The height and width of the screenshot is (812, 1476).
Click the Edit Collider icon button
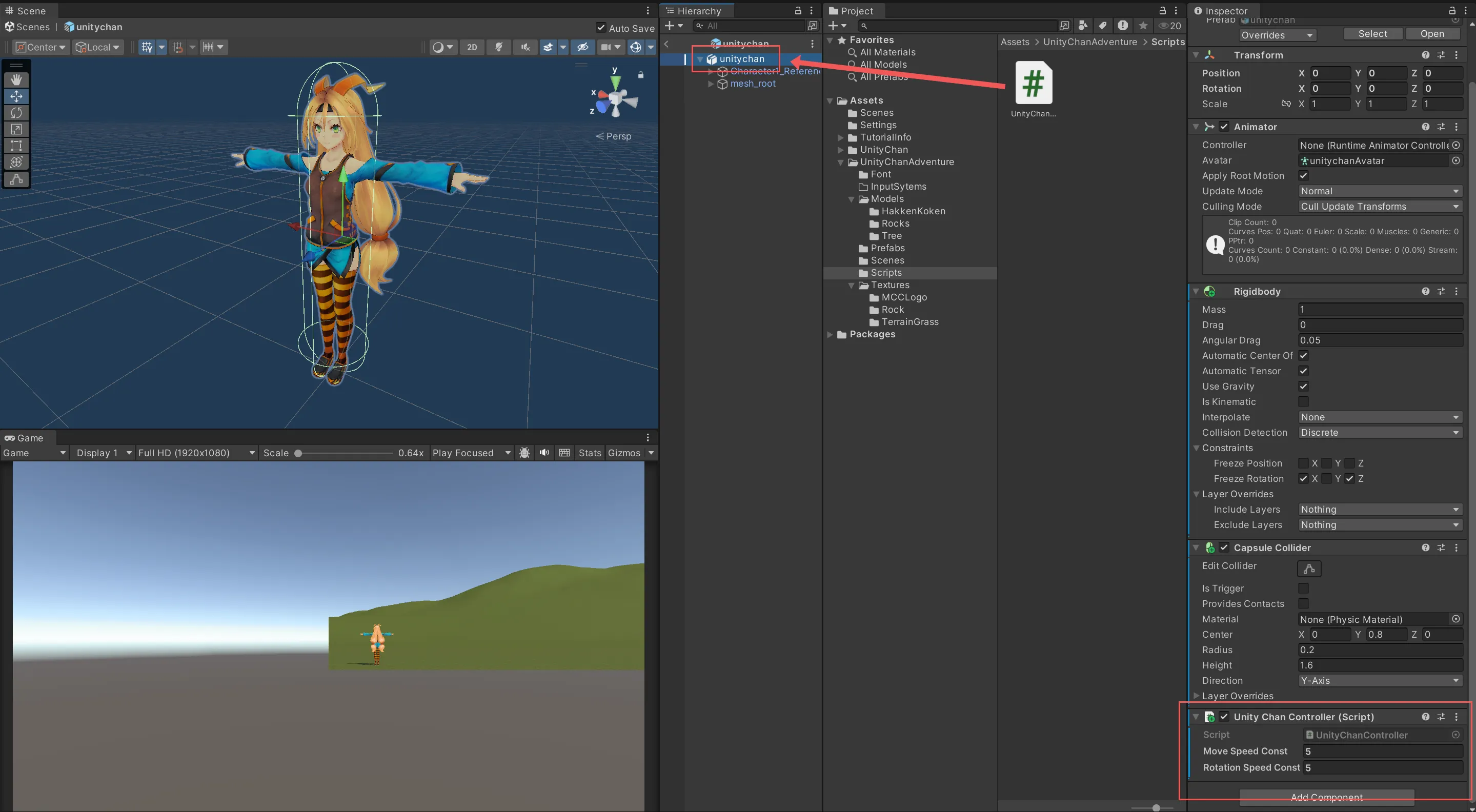coord(1309,569)
